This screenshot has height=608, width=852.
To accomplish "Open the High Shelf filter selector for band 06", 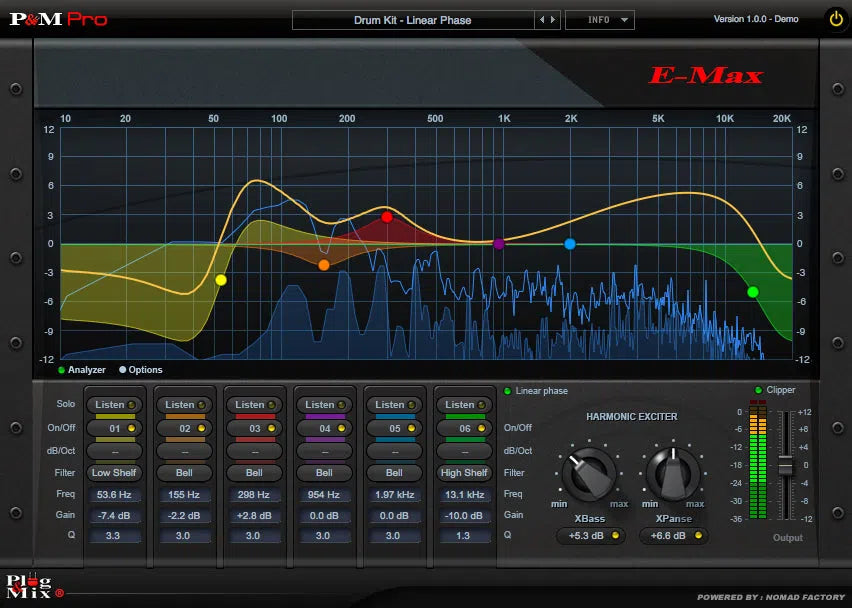I will [x=464, y=472].
